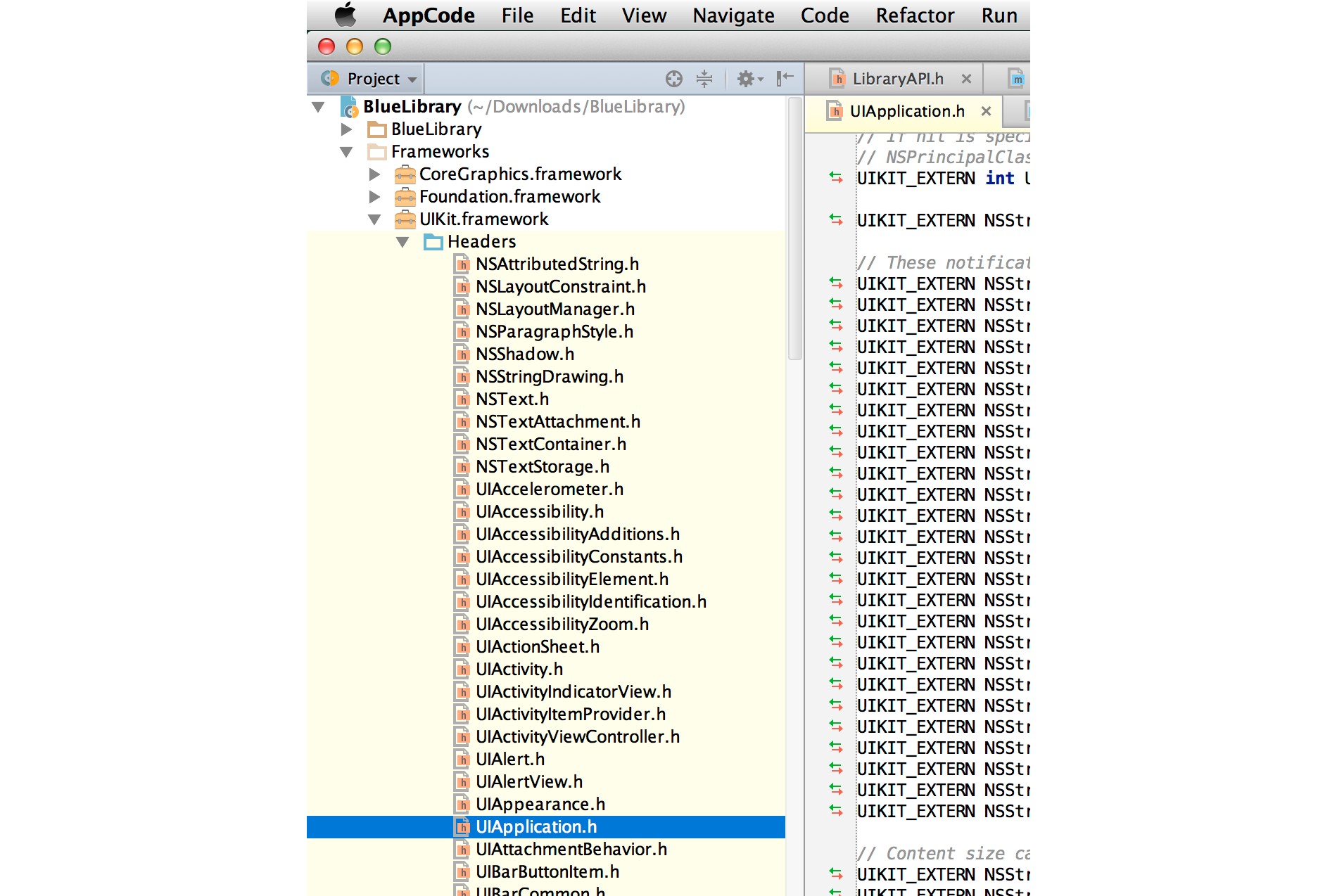The height and width of the screenshot is (896, 1337).
Task: Expand the BlueLibrary folder
Action: pos(346,129)
